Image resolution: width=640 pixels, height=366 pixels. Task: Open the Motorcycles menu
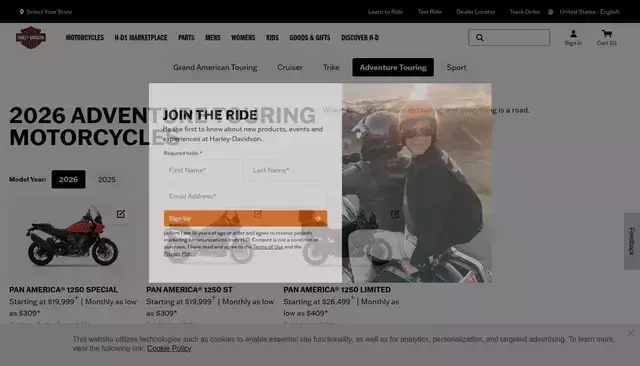click(x=85, y=38)
